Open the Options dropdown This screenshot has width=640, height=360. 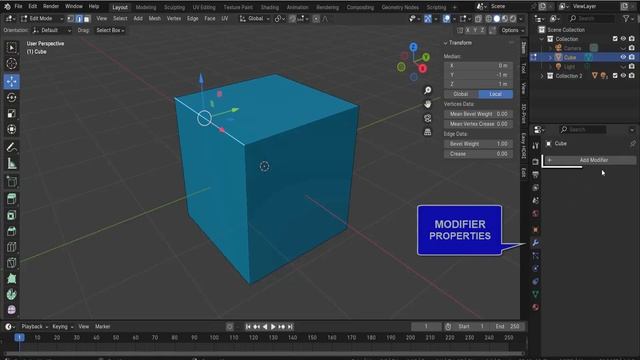pos(512,30)
